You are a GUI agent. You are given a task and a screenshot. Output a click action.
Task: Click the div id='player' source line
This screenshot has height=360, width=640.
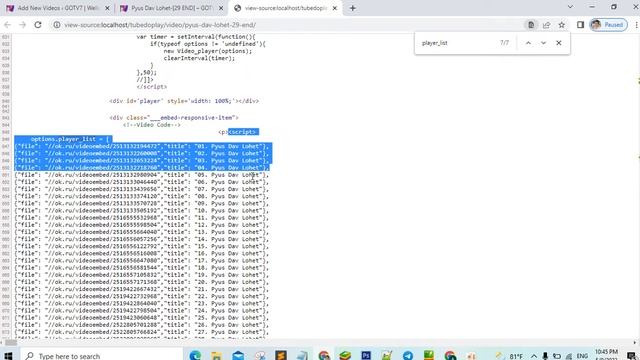(x=184, y=101)
